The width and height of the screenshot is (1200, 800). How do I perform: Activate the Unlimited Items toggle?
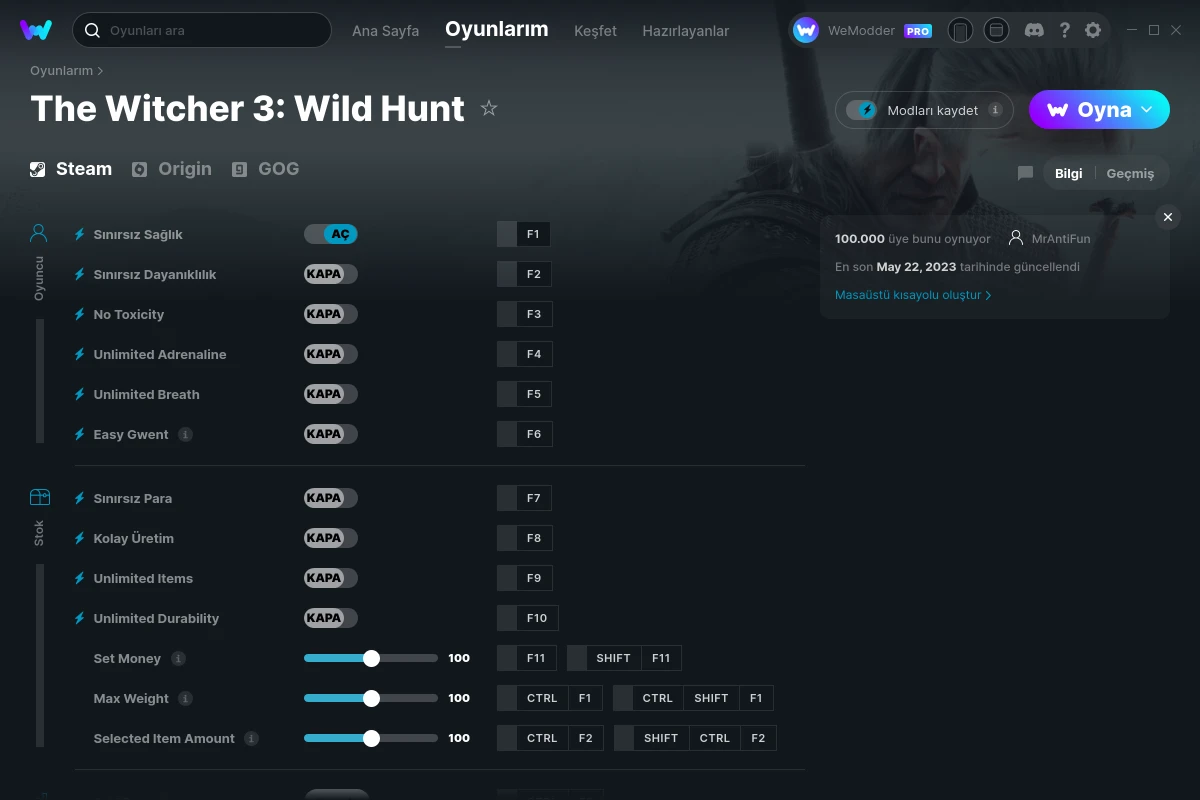[x=331, y=577]
